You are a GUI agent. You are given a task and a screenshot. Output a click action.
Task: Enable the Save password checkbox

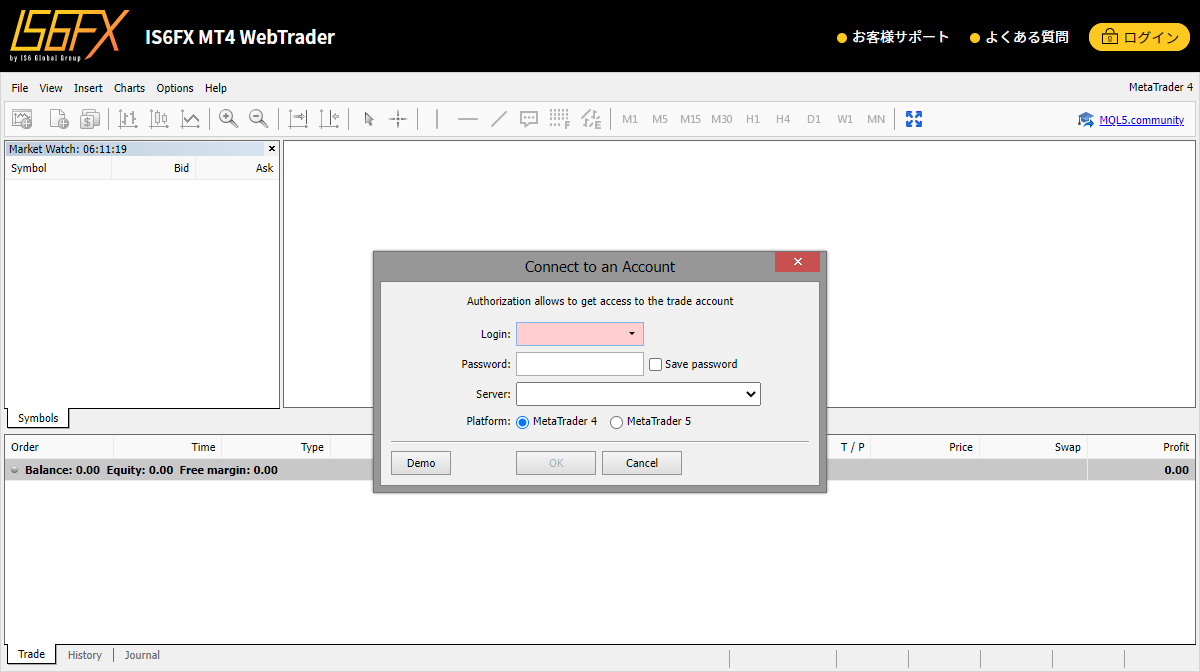pyautogui.click(x=656, y=364)
